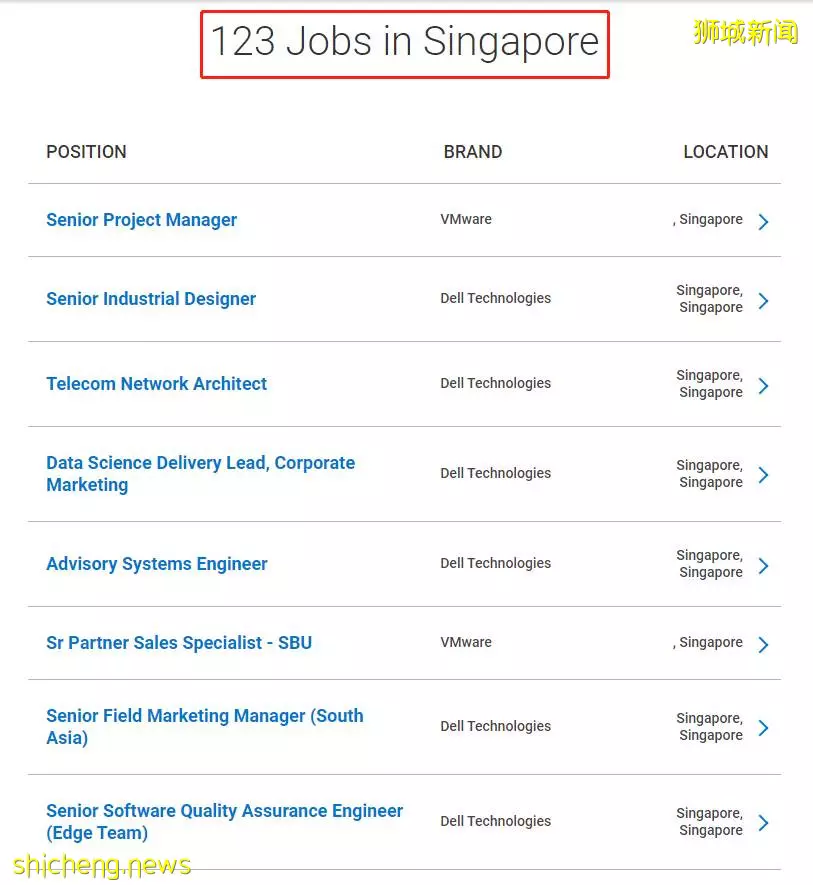
Task: Click chevron on Sr Partner Sales Specialist row
Action: pyautogui.click(x=763, y=645)
